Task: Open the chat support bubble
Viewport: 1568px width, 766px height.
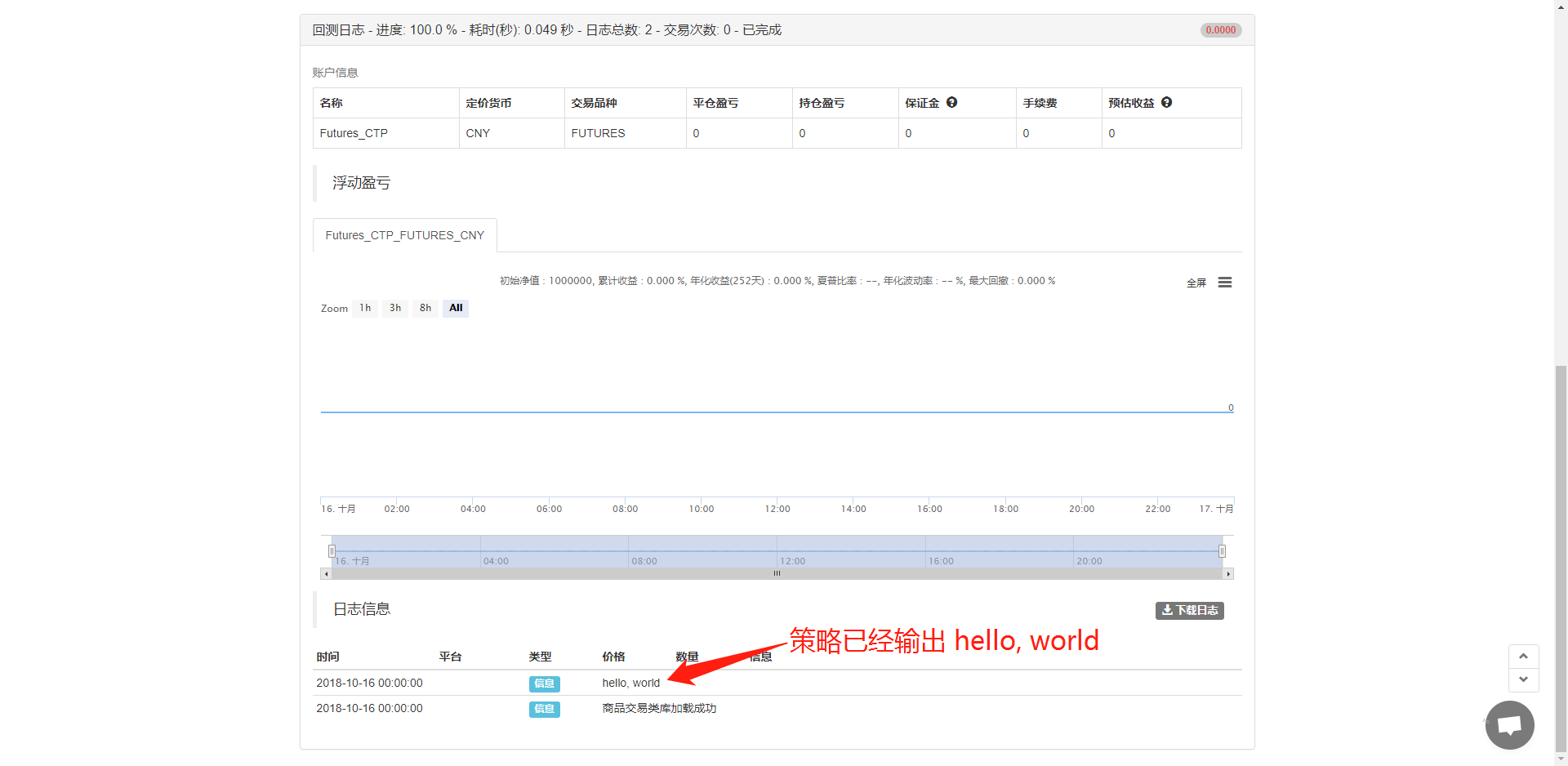Action: [1509, 724]
